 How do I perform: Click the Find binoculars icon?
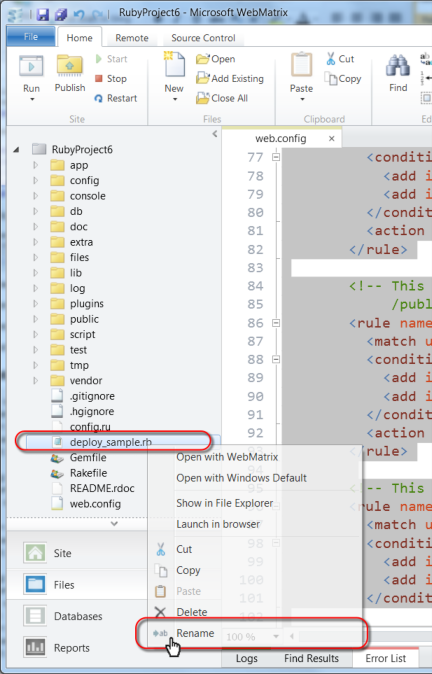tap(398, 66)
